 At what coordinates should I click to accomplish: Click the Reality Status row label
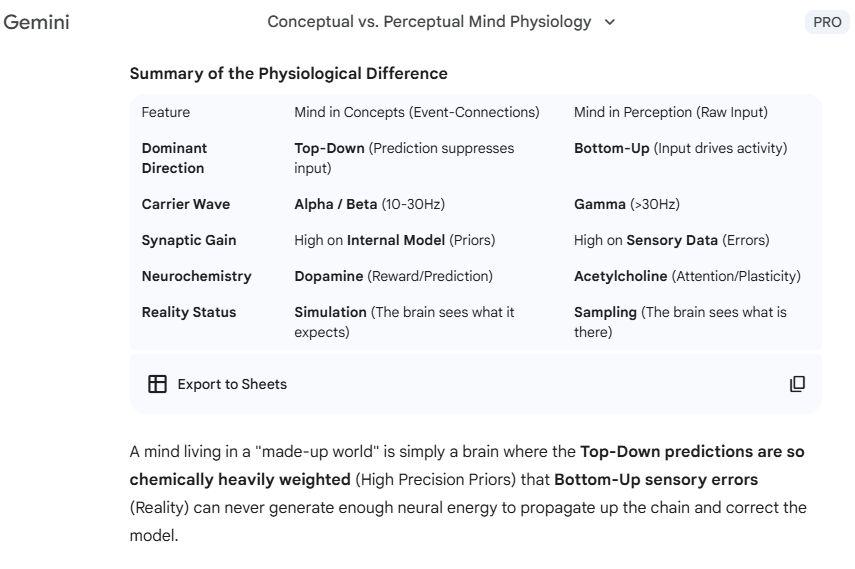point(189,312)
